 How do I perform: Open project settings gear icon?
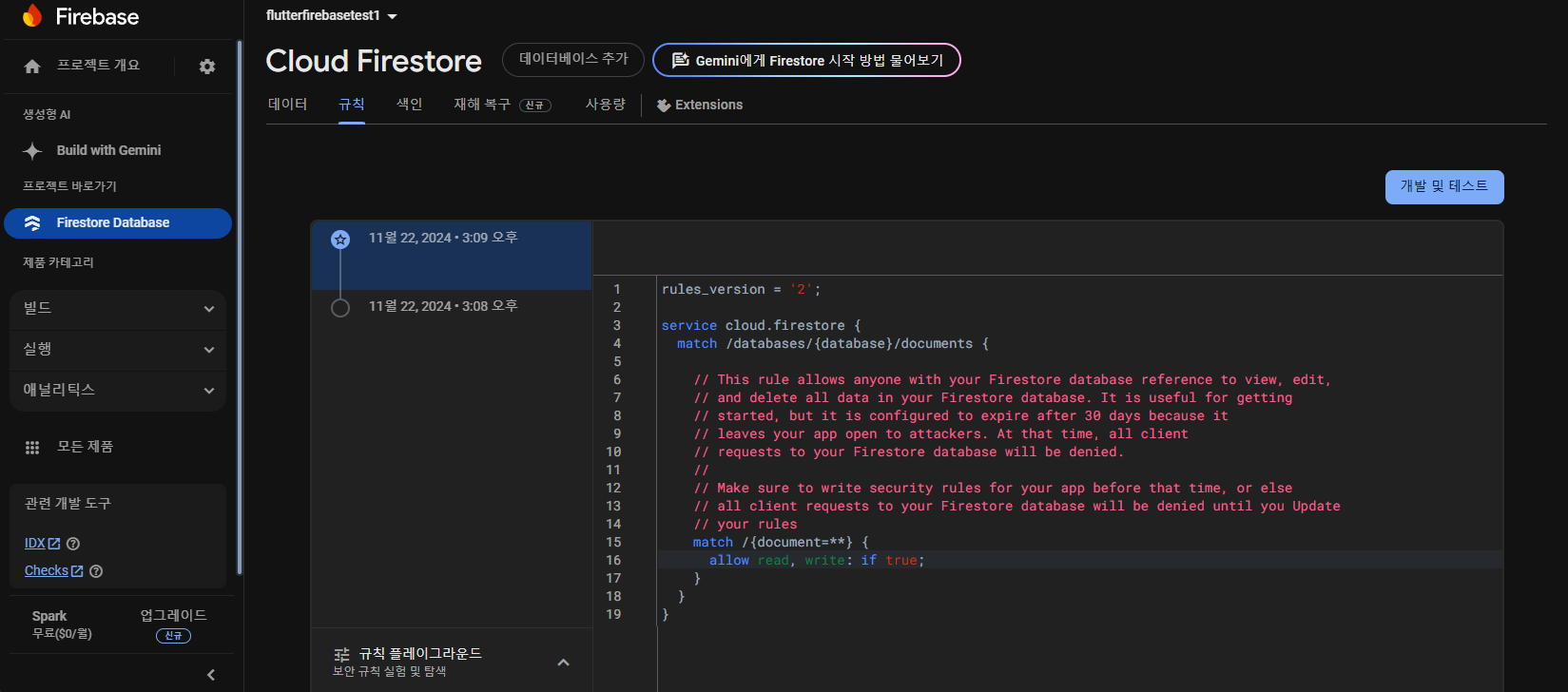tap(207, 67)
